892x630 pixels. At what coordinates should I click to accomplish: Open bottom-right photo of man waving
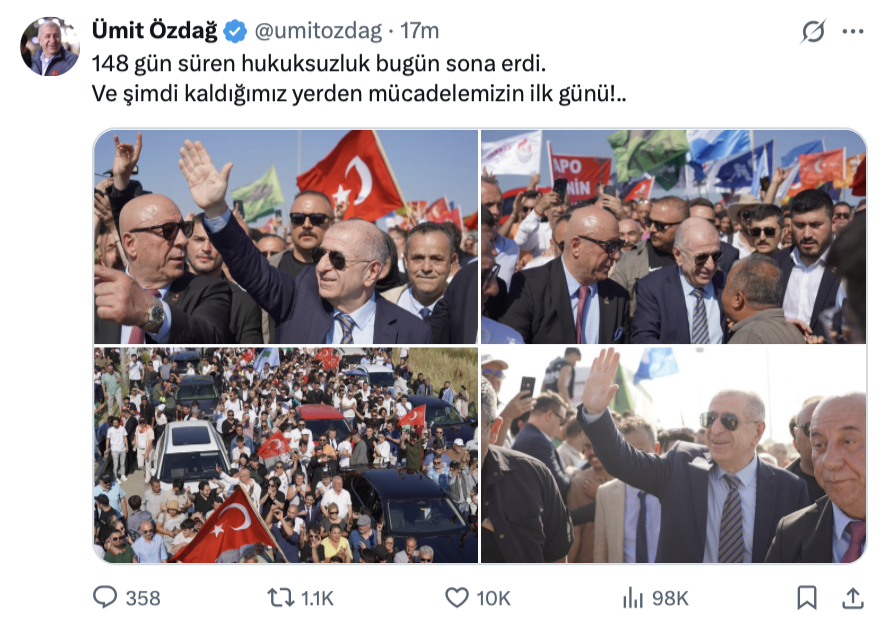pyautogui.click(x=674, y=455)
